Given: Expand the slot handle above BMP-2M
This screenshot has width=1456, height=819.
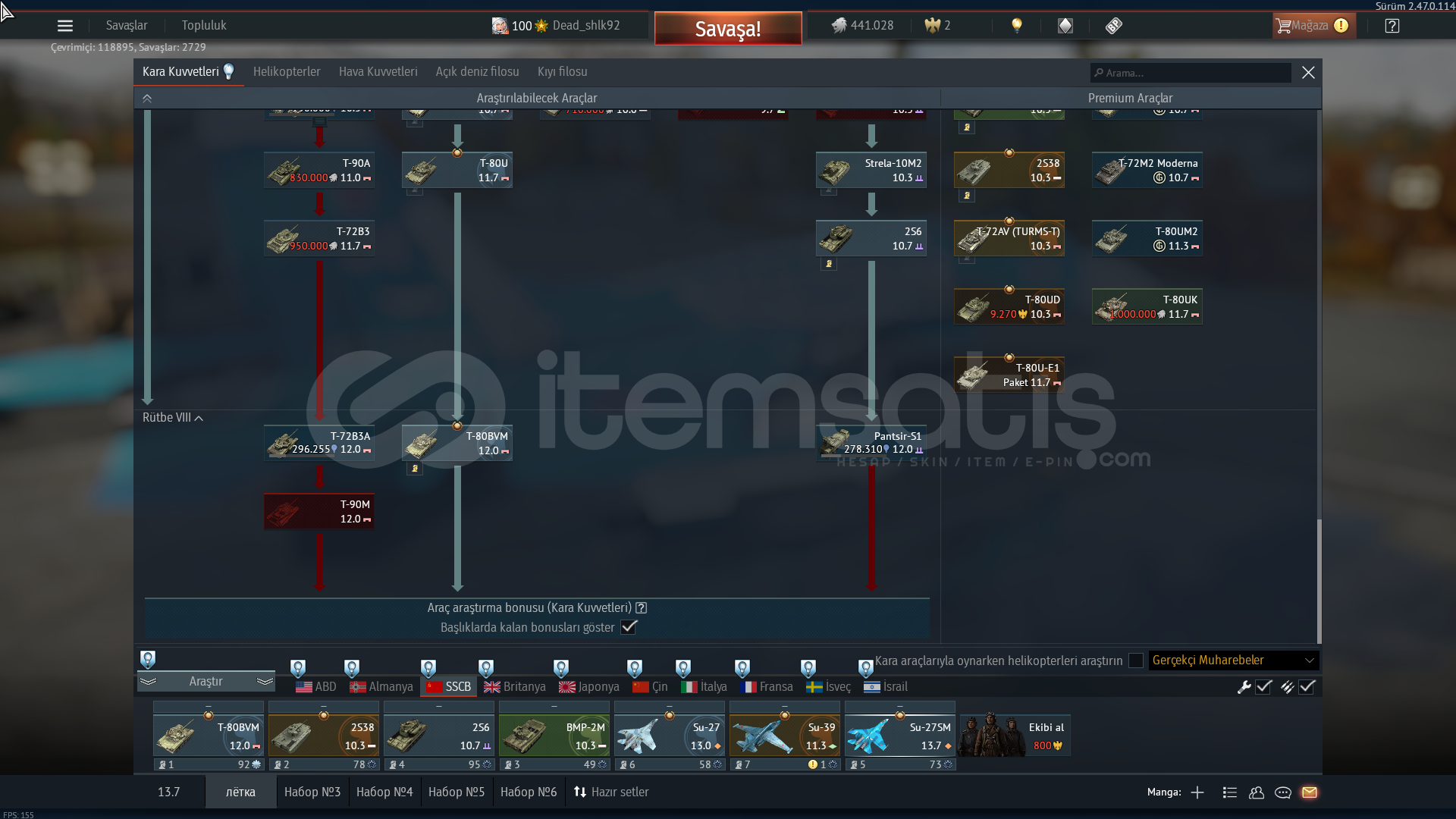Looking at the screenshot, I should point(554,707).
